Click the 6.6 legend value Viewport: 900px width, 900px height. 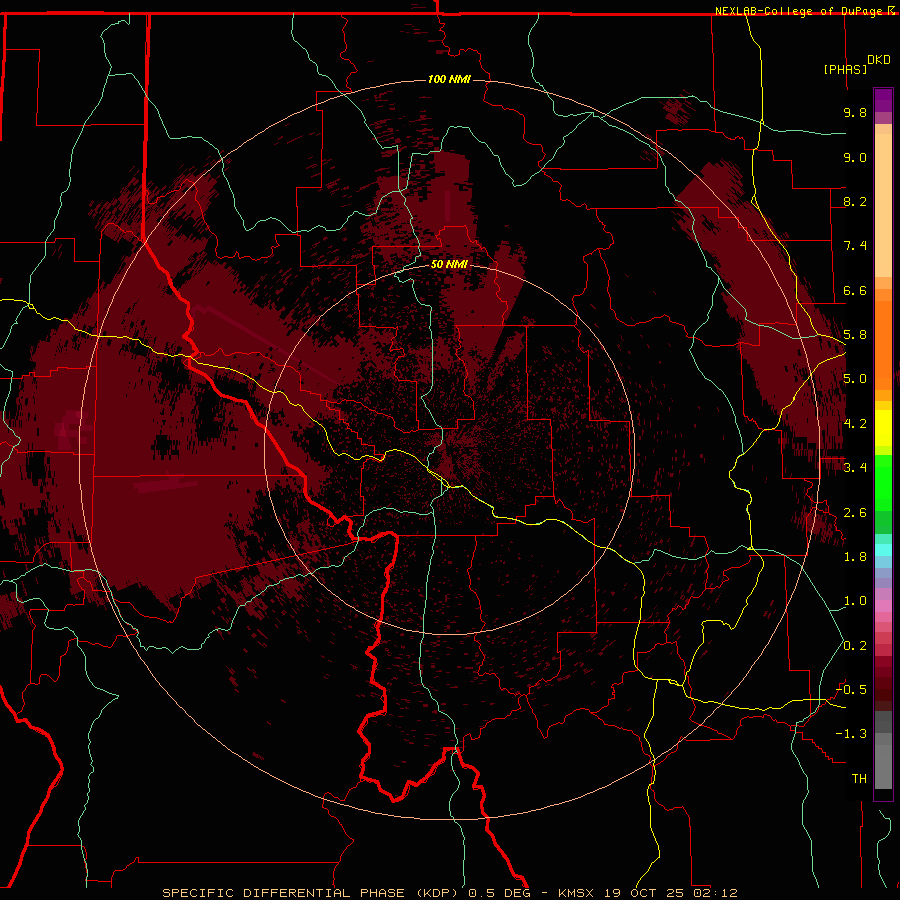[855, 290]
